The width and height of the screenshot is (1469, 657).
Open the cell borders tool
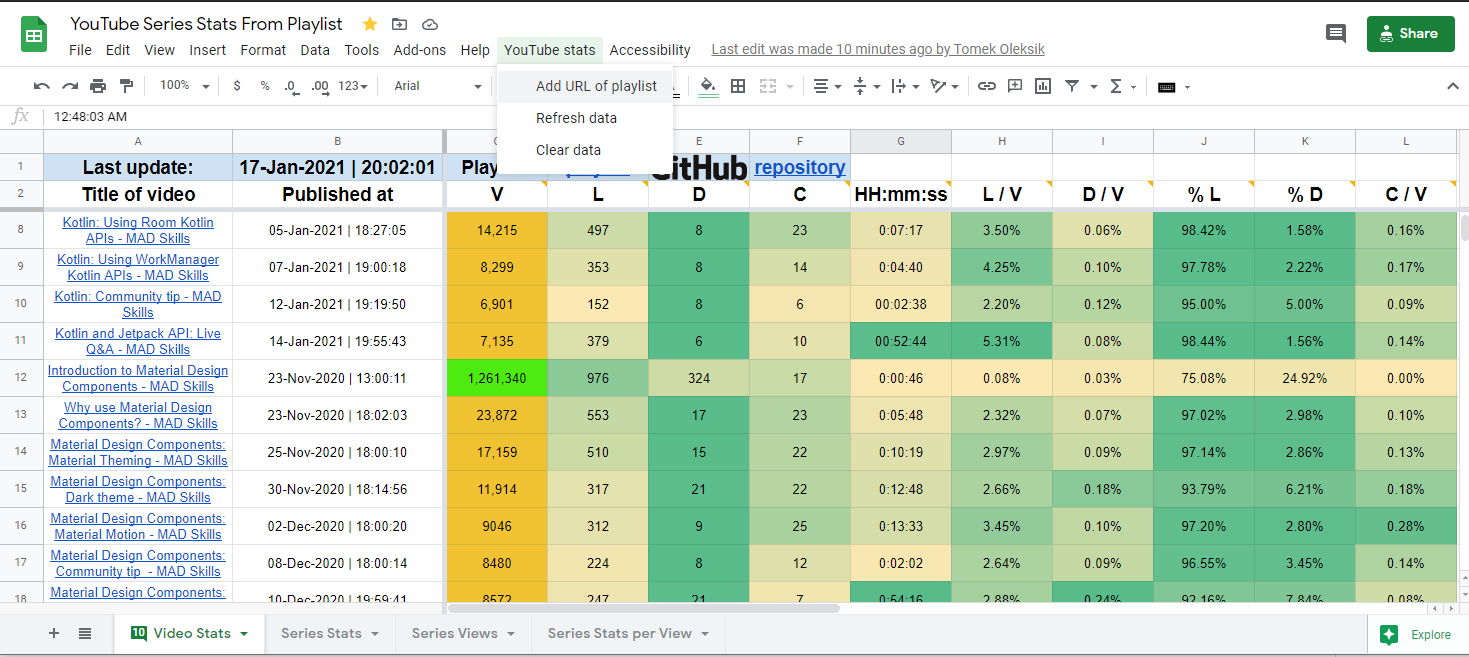click(x=738, y=86)
